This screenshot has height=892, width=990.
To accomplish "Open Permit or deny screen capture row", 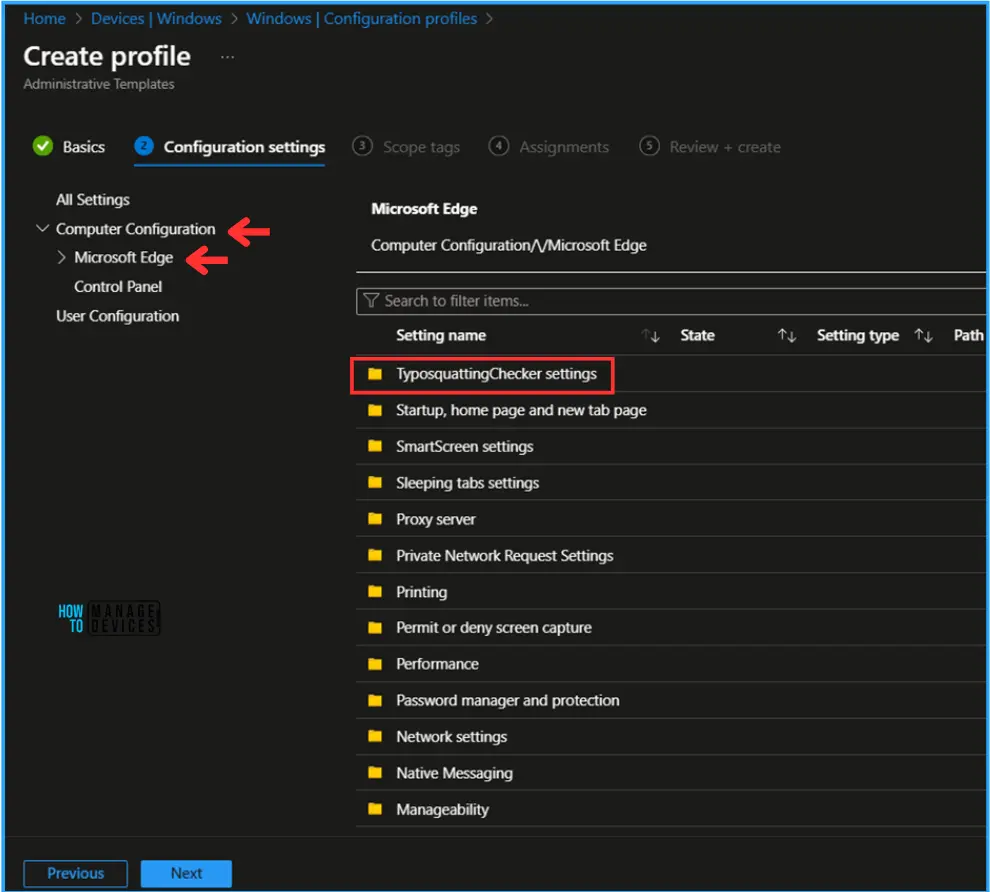I will (x=671, y=627).
